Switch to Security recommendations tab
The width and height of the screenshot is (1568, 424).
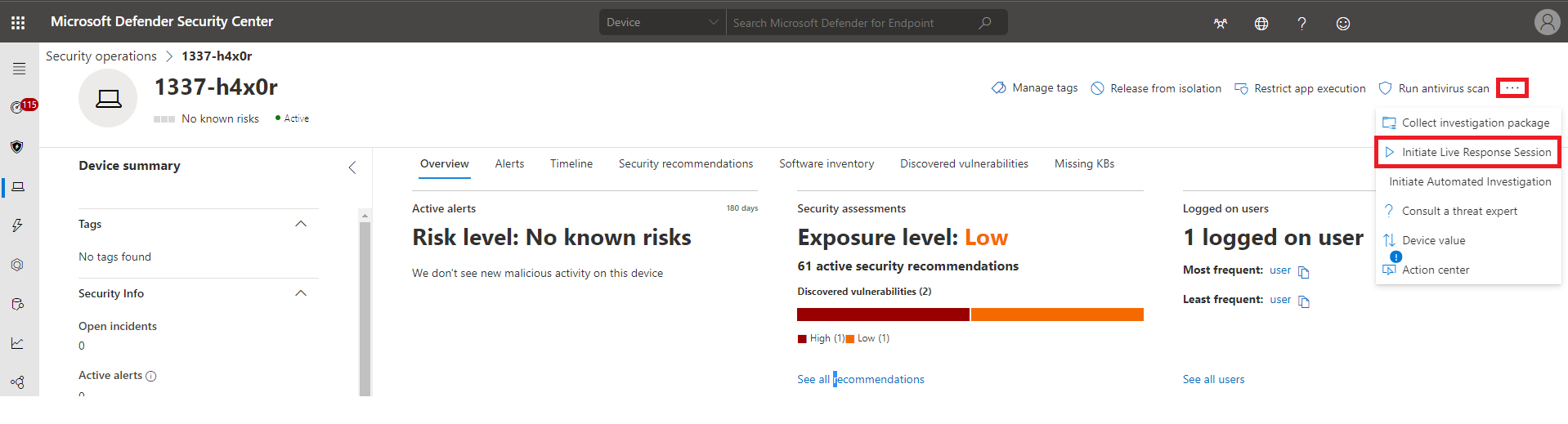point(686,164)
